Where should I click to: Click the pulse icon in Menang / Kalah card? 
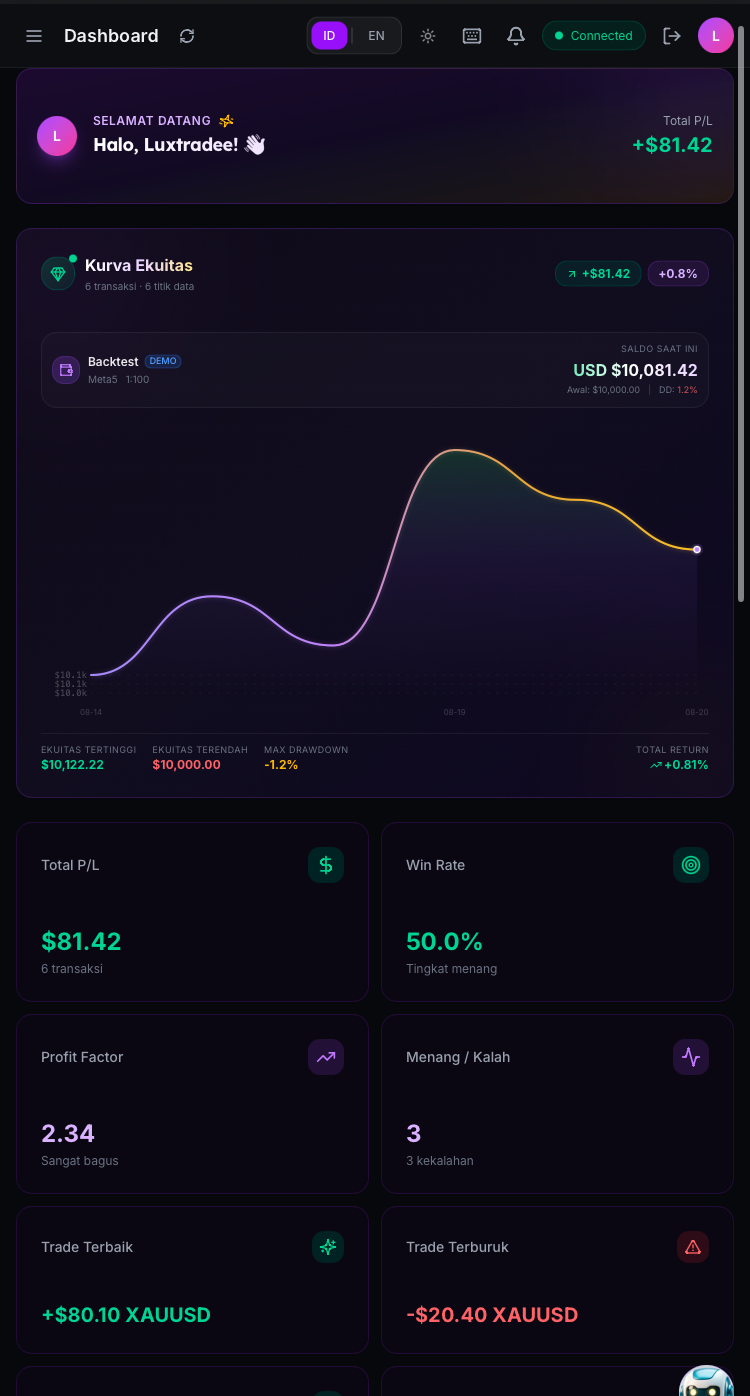[x=691, y=1057]
